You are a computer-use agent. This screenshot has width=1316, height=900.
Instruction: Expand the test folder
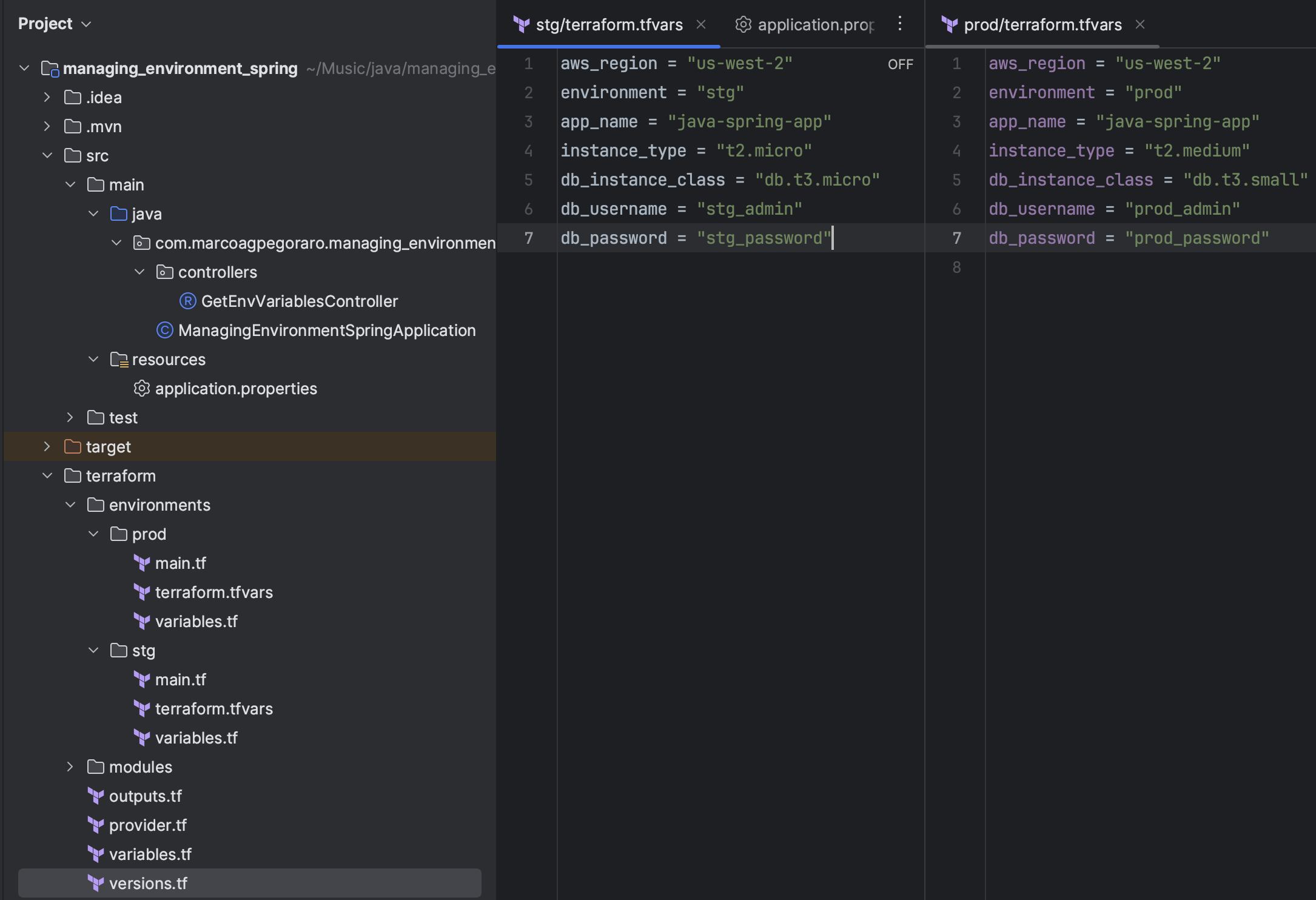pos(70,417)
